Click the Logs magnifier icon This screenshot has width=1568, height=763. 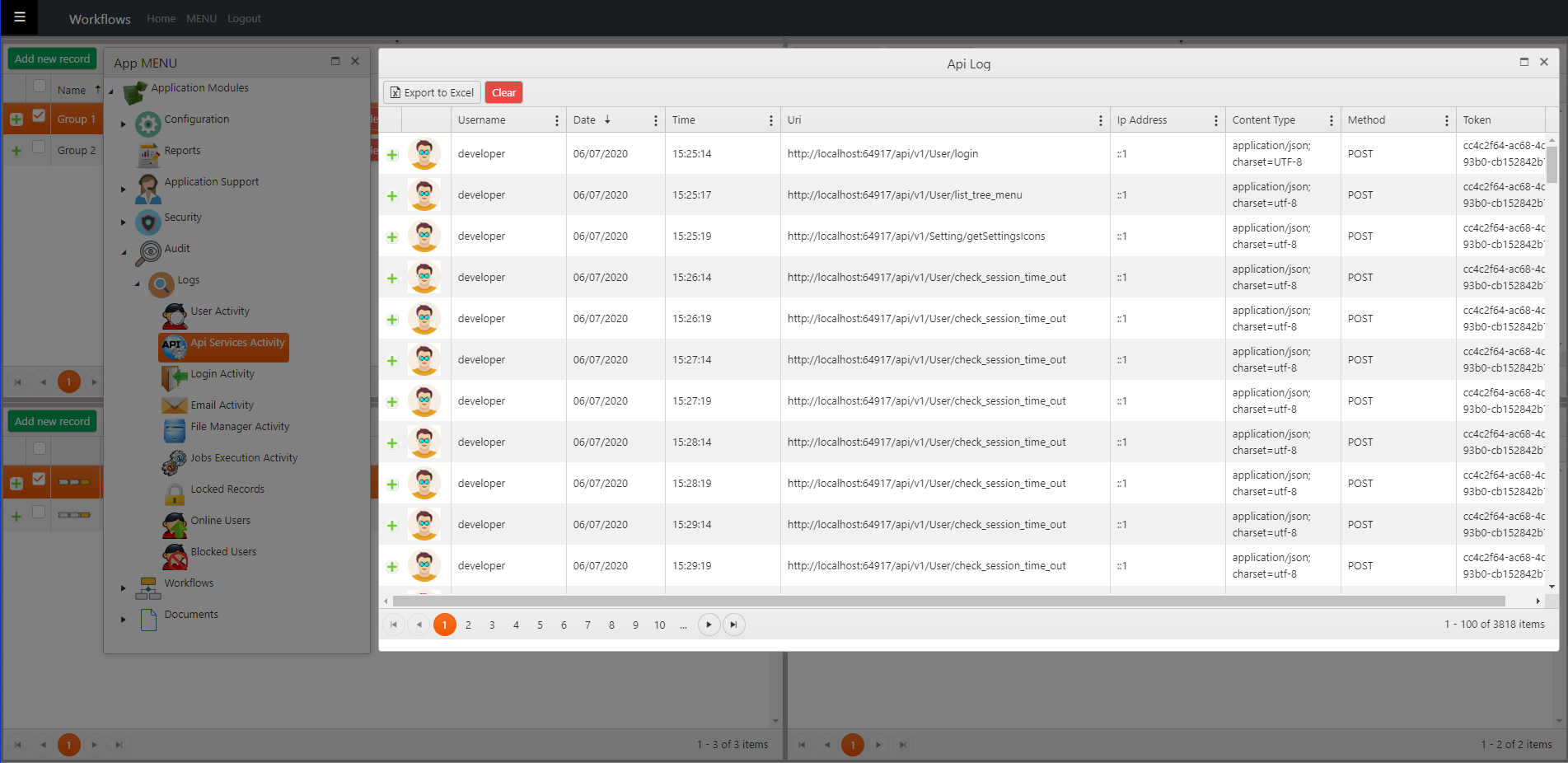click(161, 285)
